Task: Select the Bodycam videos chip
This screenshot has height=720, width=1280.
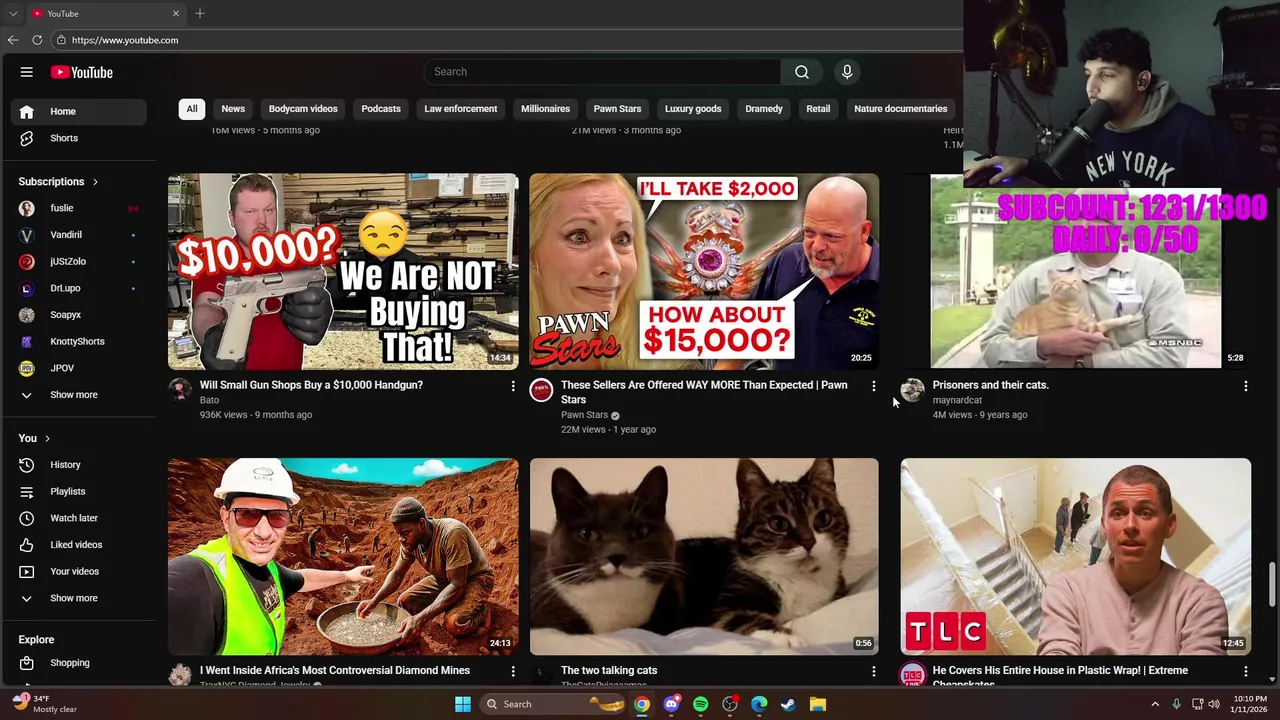Action: (303, 109)
